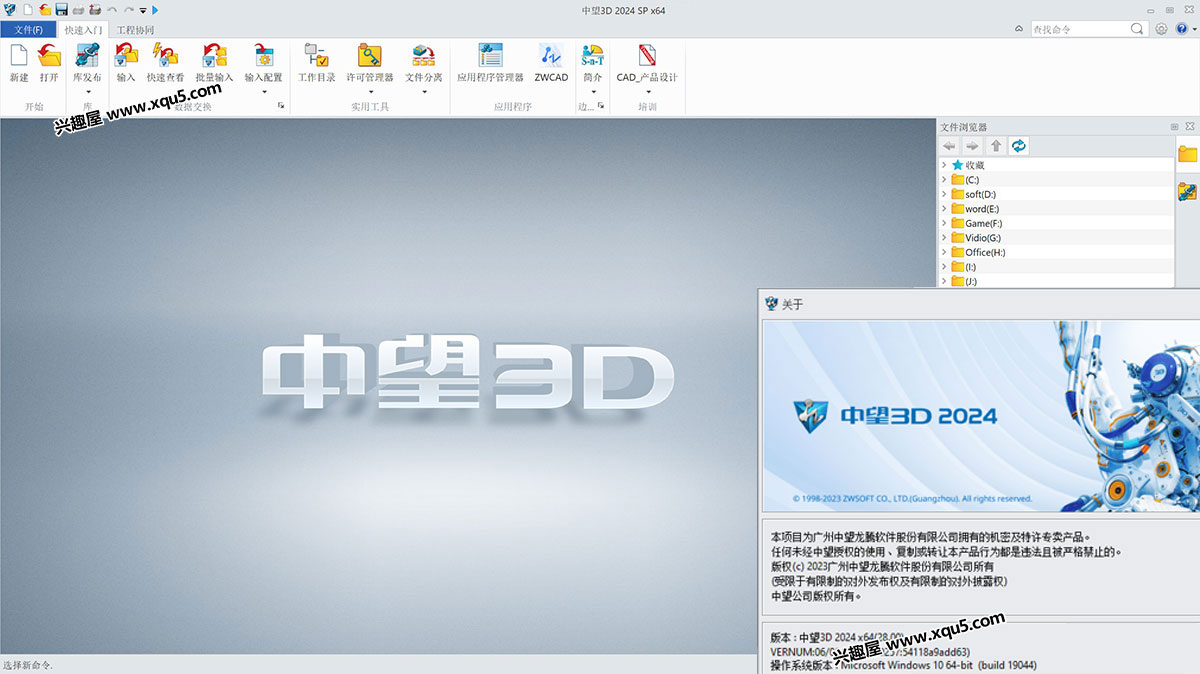Open the 文件(F) menu
This screenshot has width=1200, height=674.
point(28,30)
